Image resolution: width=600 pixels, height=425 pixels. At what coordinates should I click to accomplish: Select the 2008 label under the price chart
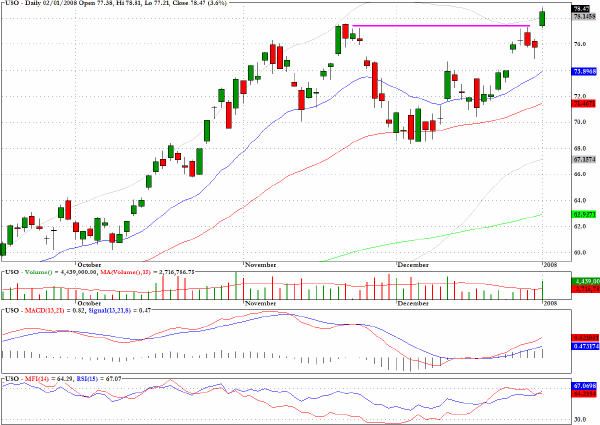550,265
